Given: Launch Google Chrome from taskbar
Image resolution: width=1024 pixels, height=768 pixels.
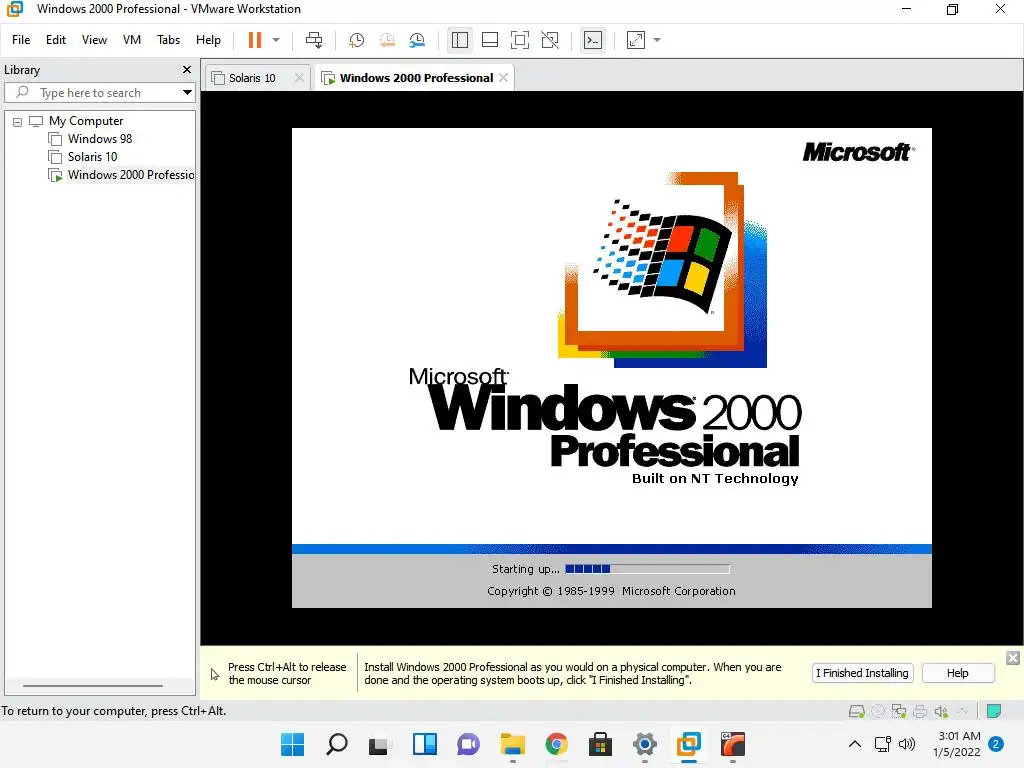Looking at the screenshot, I should (556, 744).
